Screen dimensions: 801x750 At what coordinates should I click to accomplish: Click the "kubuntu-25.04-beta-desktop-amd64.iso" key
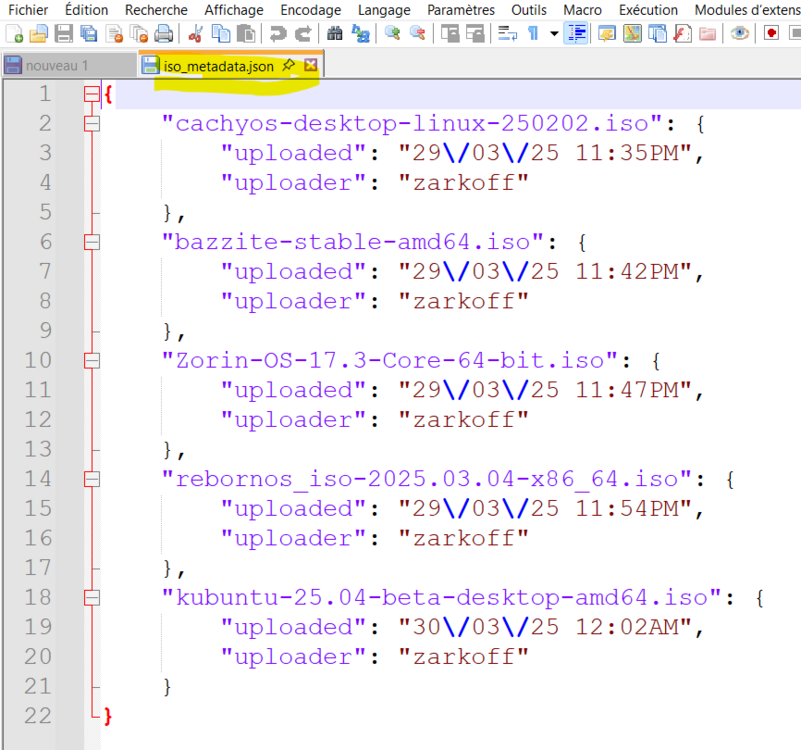(x=442, y=598)
